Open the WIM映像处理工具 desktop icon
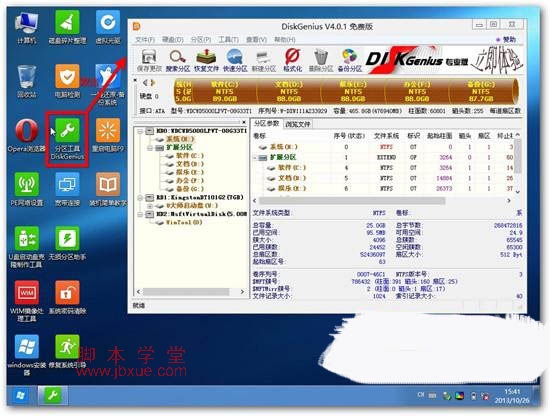The height and width of the screenshot is (416, 550). (27, 301)
